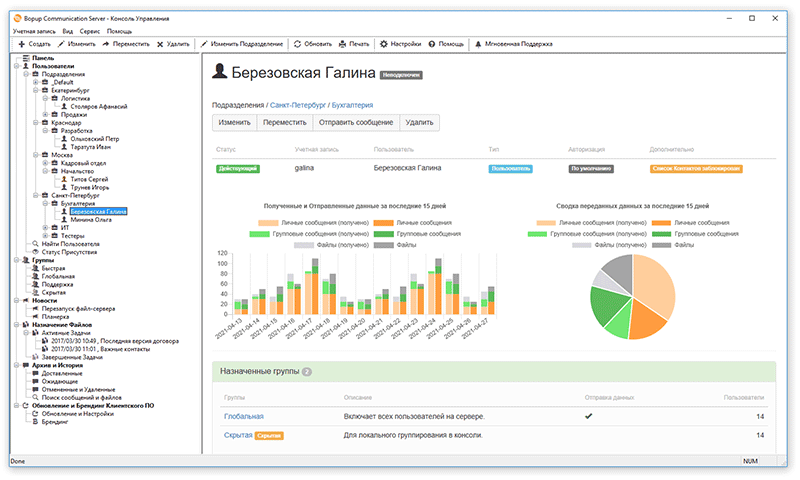Viewport: 800px width, 480px height.
Task: Click the Печать printer toolbar icon
Action: click(x=341, y=44)
